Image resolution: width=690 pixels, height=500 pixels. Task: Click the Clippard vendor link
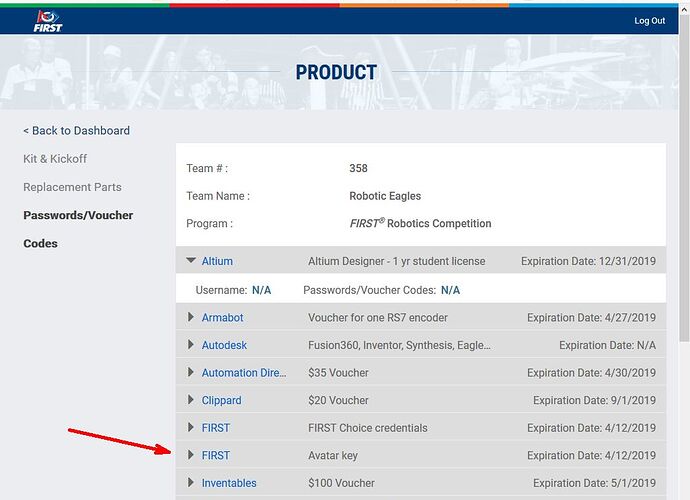pos(221,401)
